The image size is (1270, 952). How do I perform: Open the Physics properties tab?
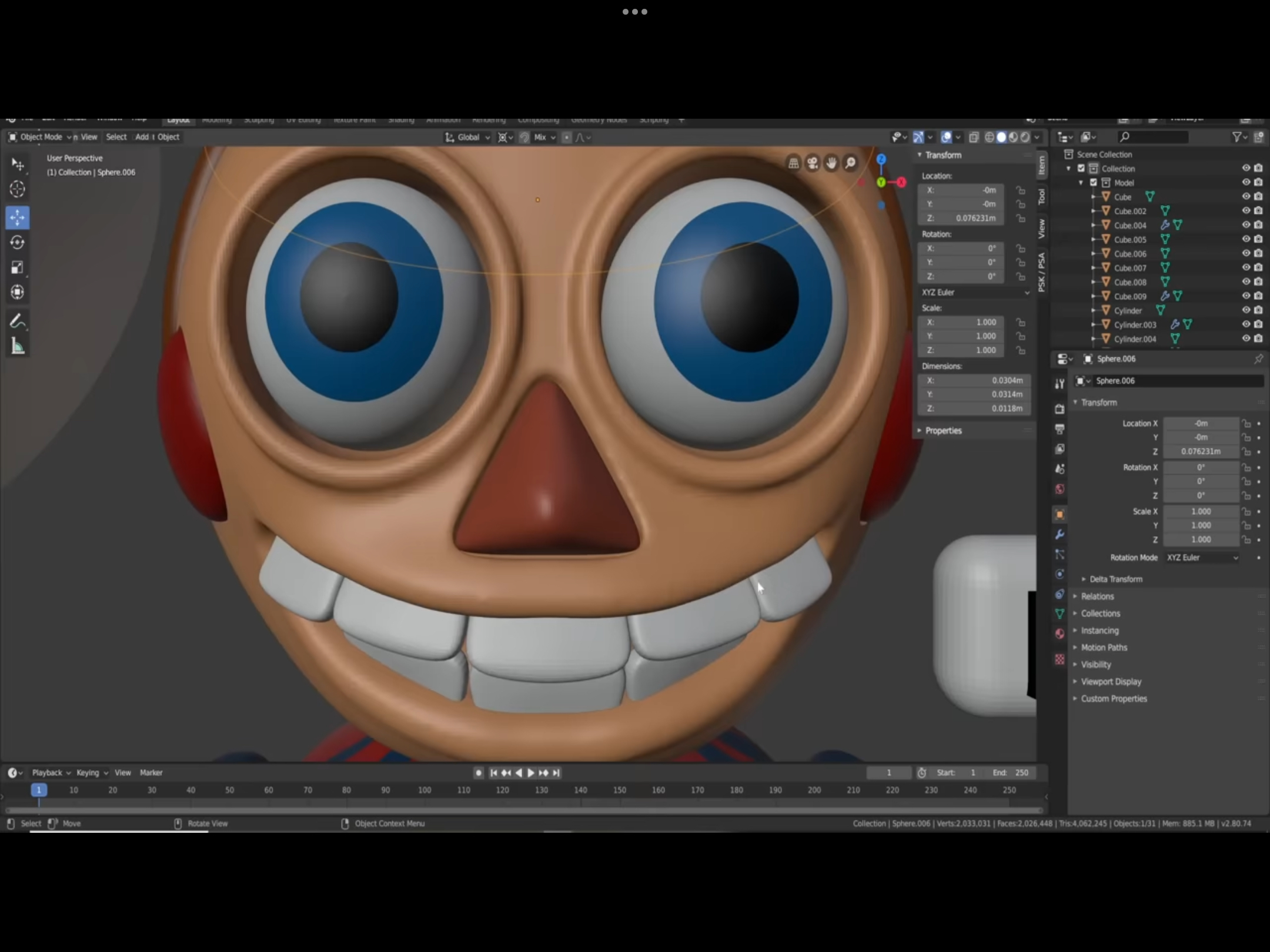[x=1060, y=574]
